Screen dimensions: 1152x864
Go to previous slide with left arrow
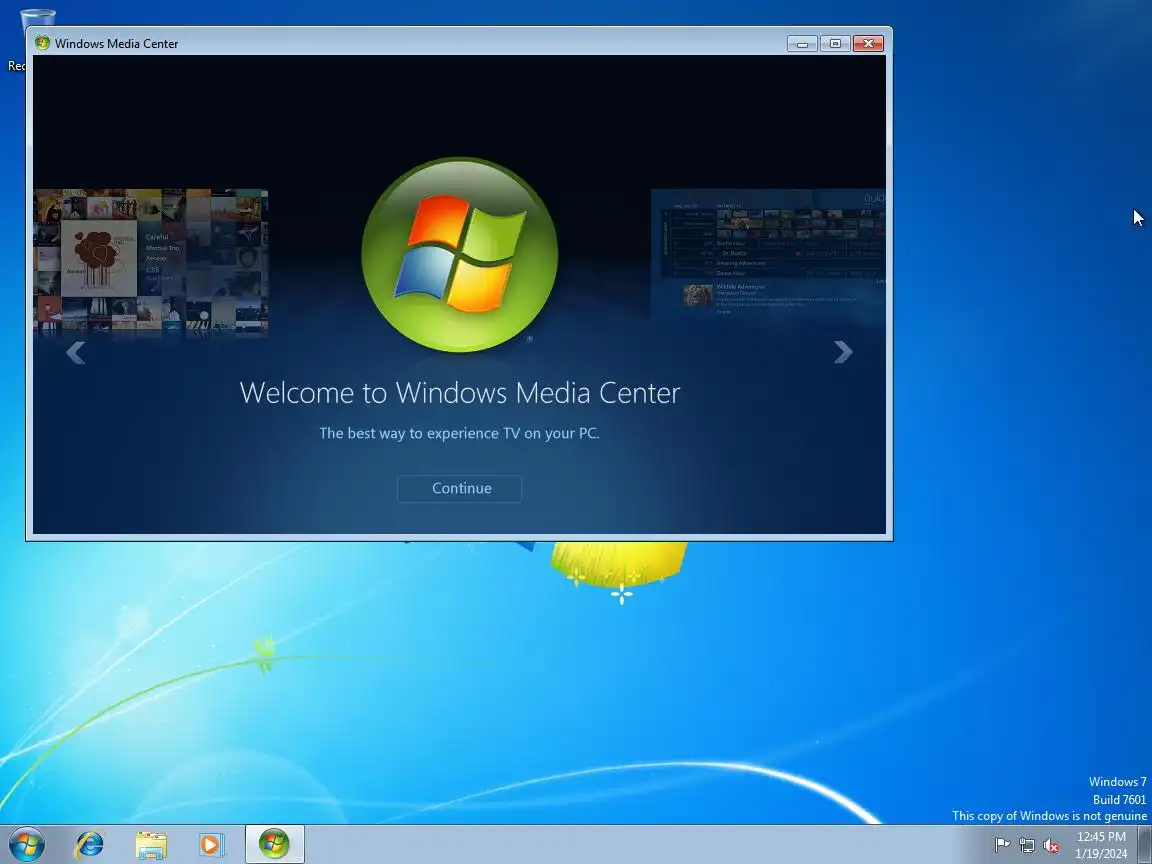tap(75, 353)
